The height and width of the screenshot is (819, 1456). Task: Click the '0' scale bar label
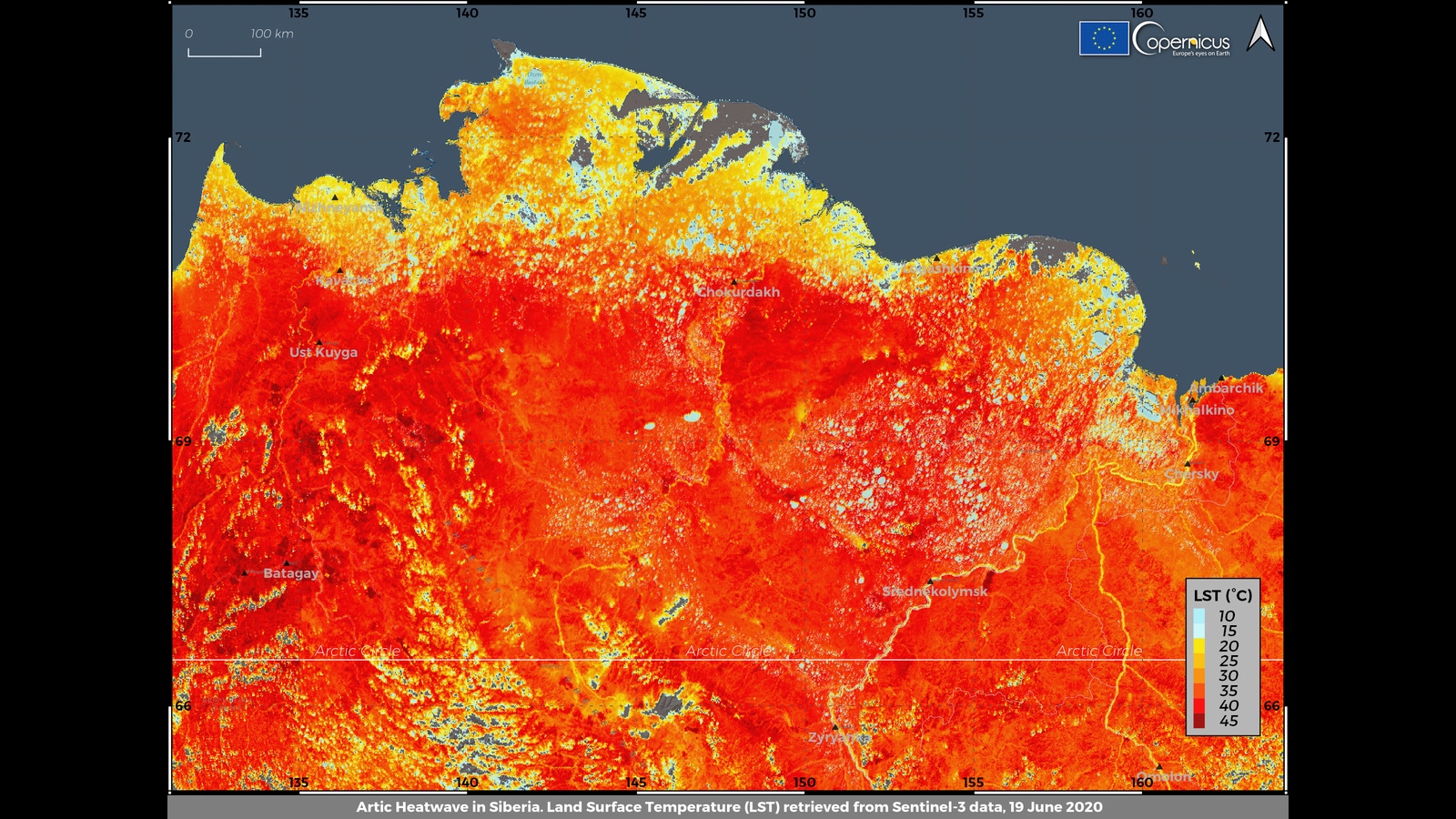click(x=188, y=34)
